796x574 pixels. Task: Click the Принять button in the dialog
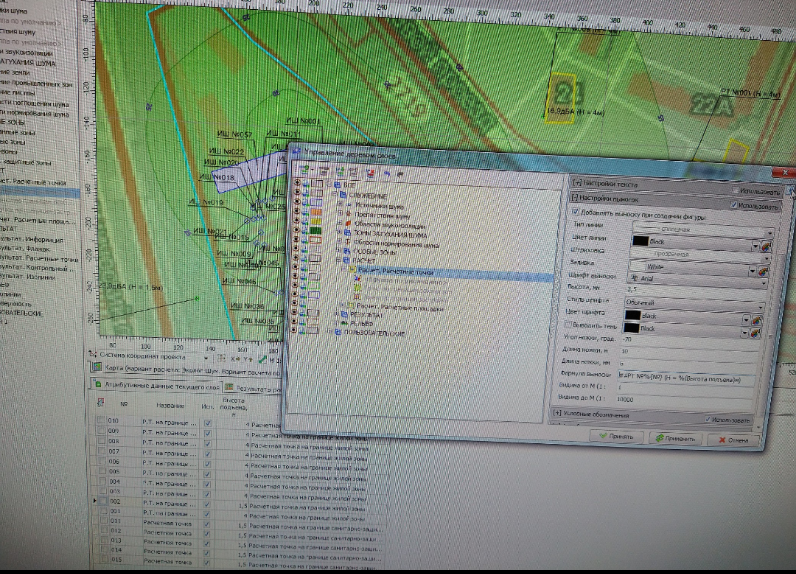tap(618, 438)
